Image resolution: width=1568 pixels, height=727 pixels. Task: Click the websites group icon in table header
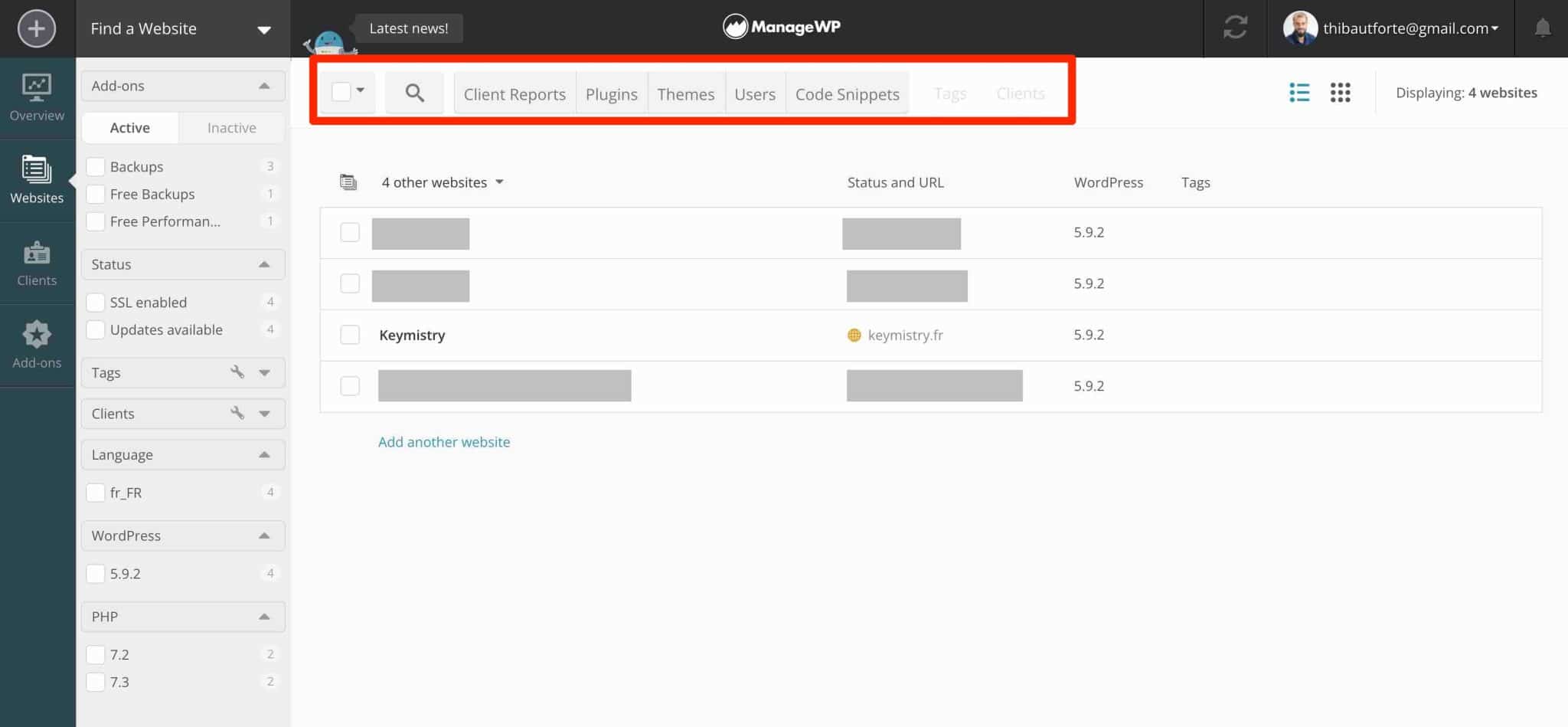coord(348,182)
